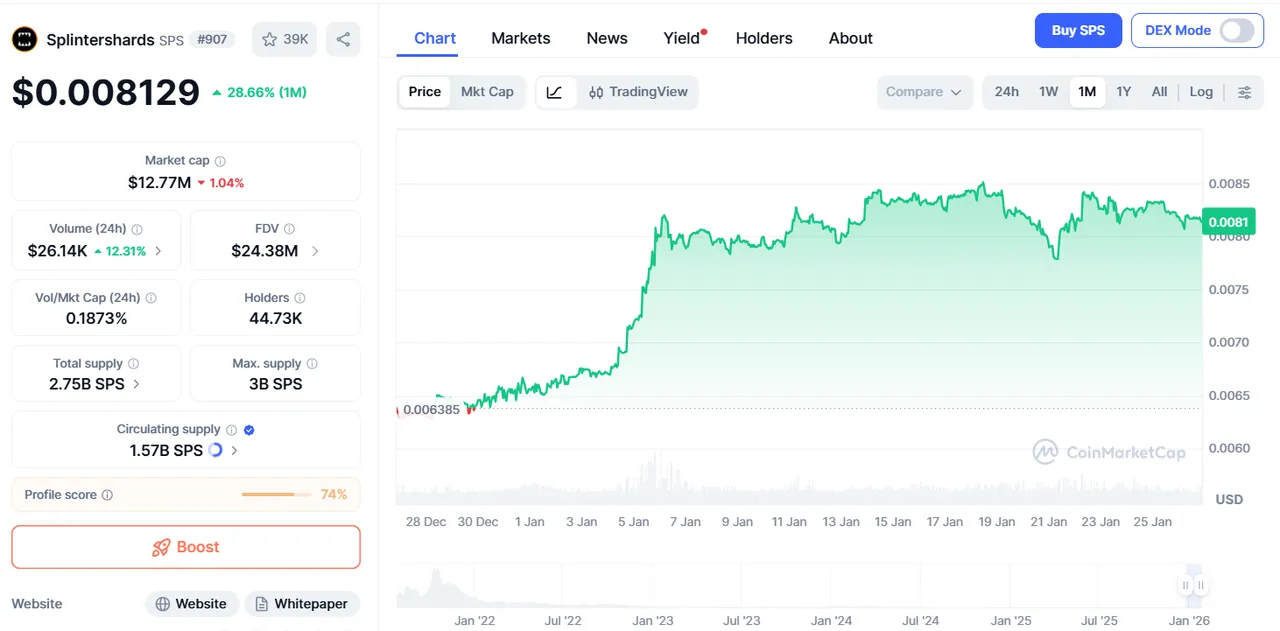Open the Markets tab
Image resolution: width=1280 pixels, height=631 pixels.
pos(521,38)
